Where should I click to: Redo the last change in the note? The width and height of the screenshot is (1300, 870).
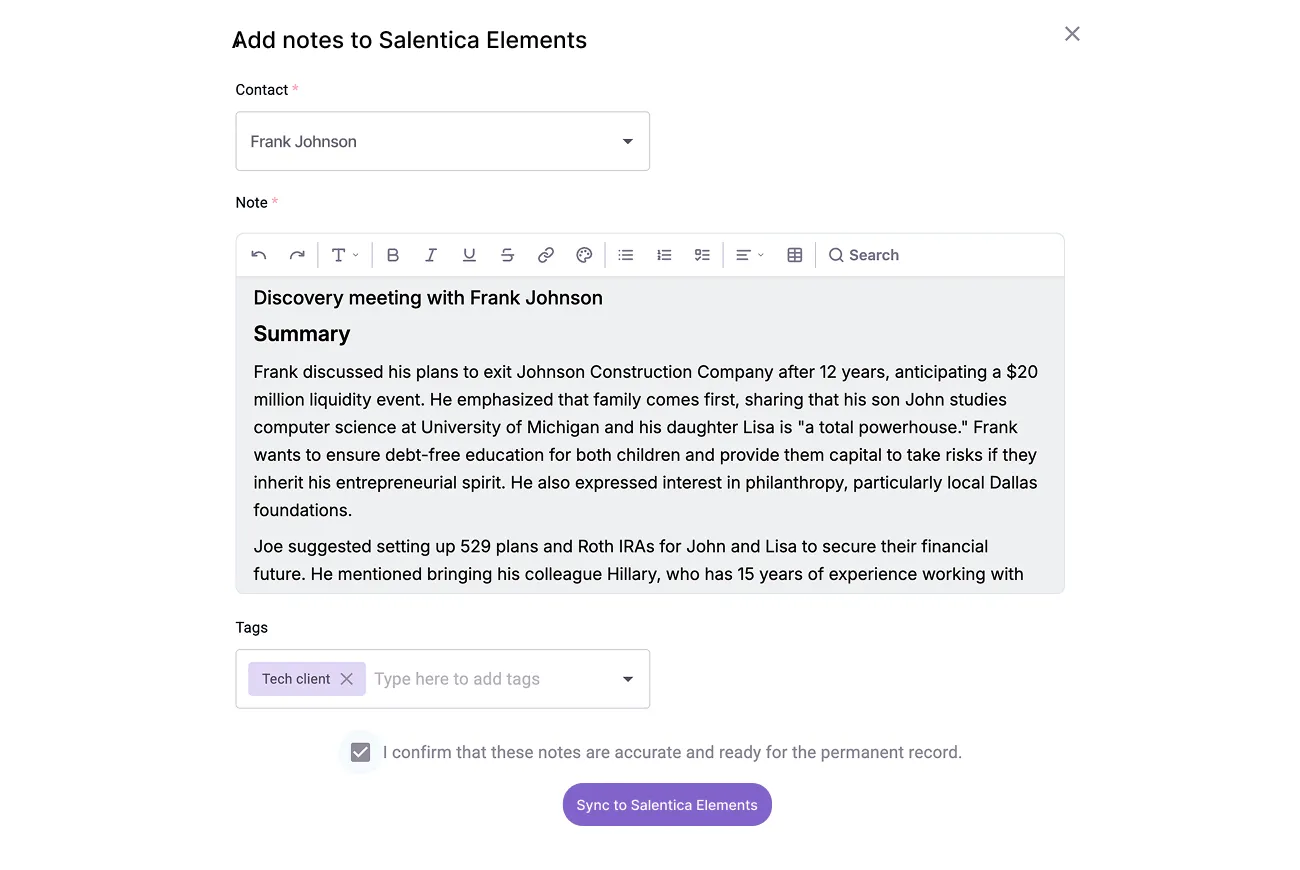click(x=297, y=255)
